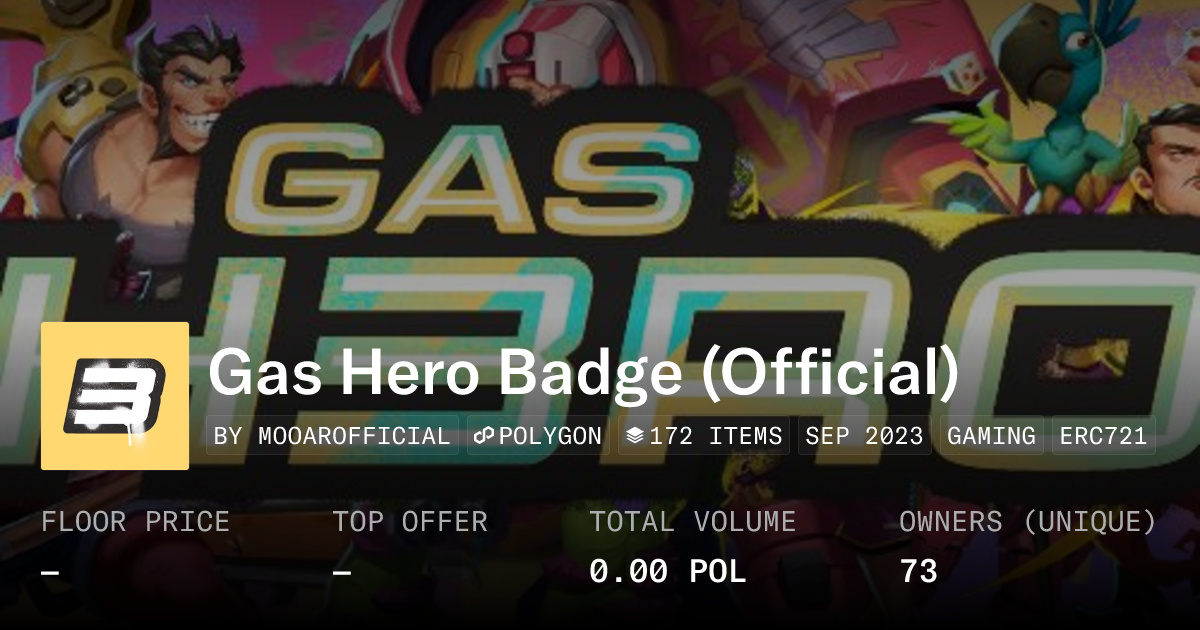Click the SEP 2023 date tag

865,436
